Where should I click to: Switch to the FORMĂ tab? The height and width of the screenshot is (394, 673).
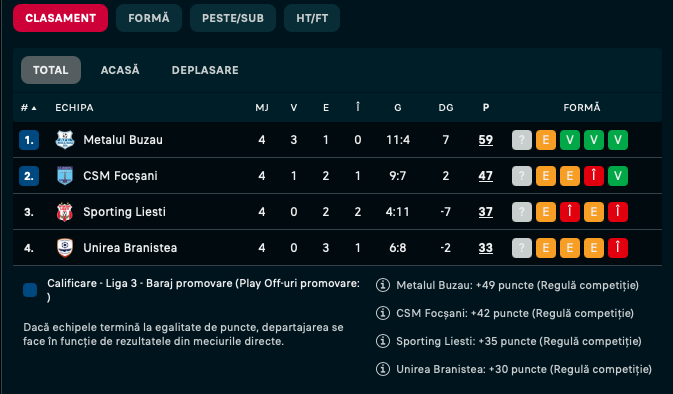149,18
